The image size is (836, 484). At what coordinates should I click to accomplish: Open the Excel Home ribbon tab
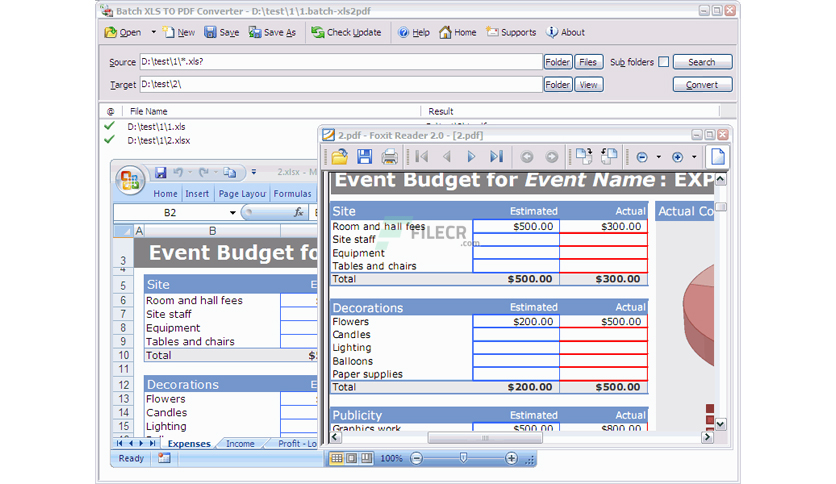click(x=165, y=194)
